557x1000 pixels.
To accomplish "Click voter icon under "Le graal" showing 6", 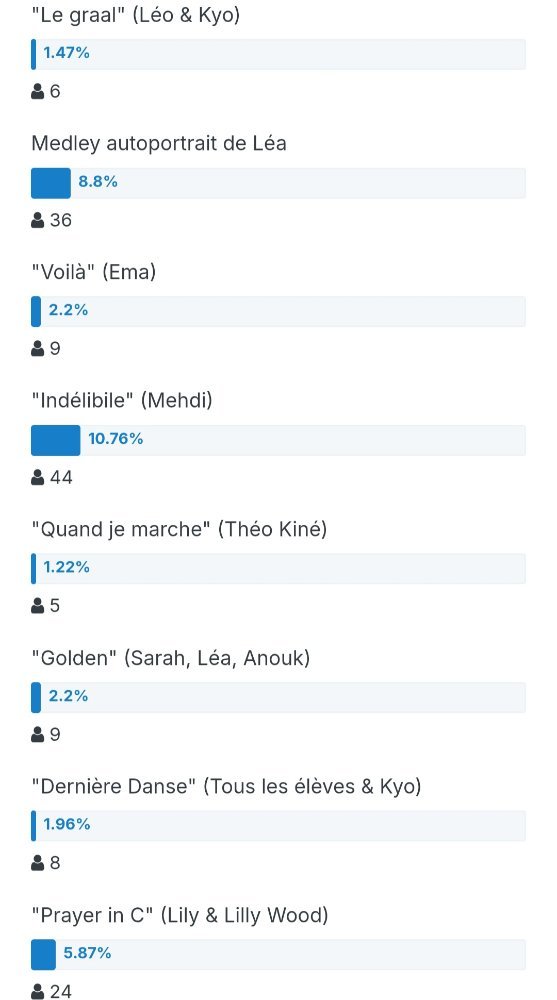I will coord(38,92).
